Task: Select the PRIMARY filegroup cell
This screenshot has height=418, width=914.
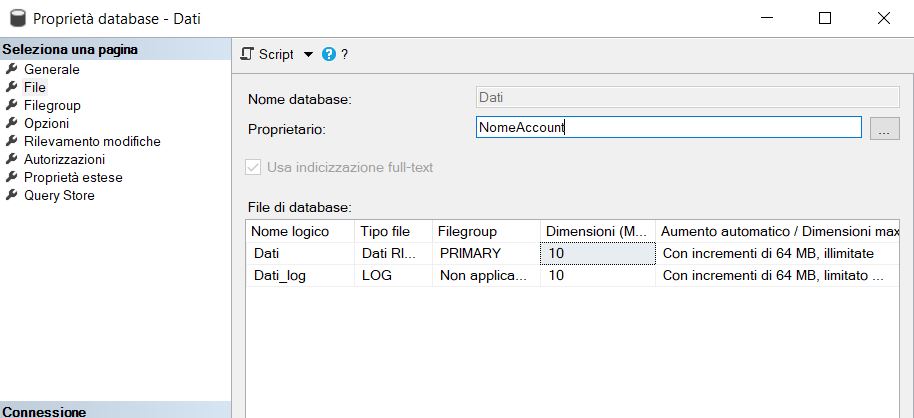Action: coord(470,254)
